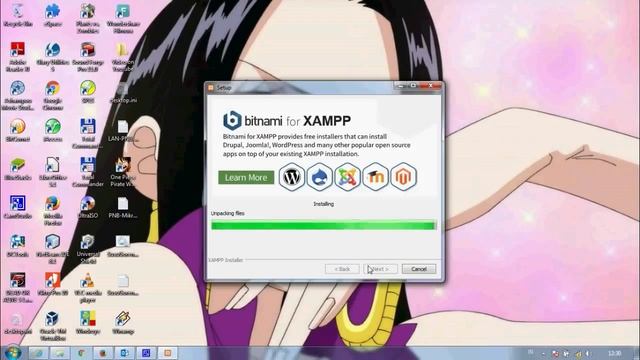640x360 pixels.
Task: Minimize the Setup installer window
Action: 401,86
